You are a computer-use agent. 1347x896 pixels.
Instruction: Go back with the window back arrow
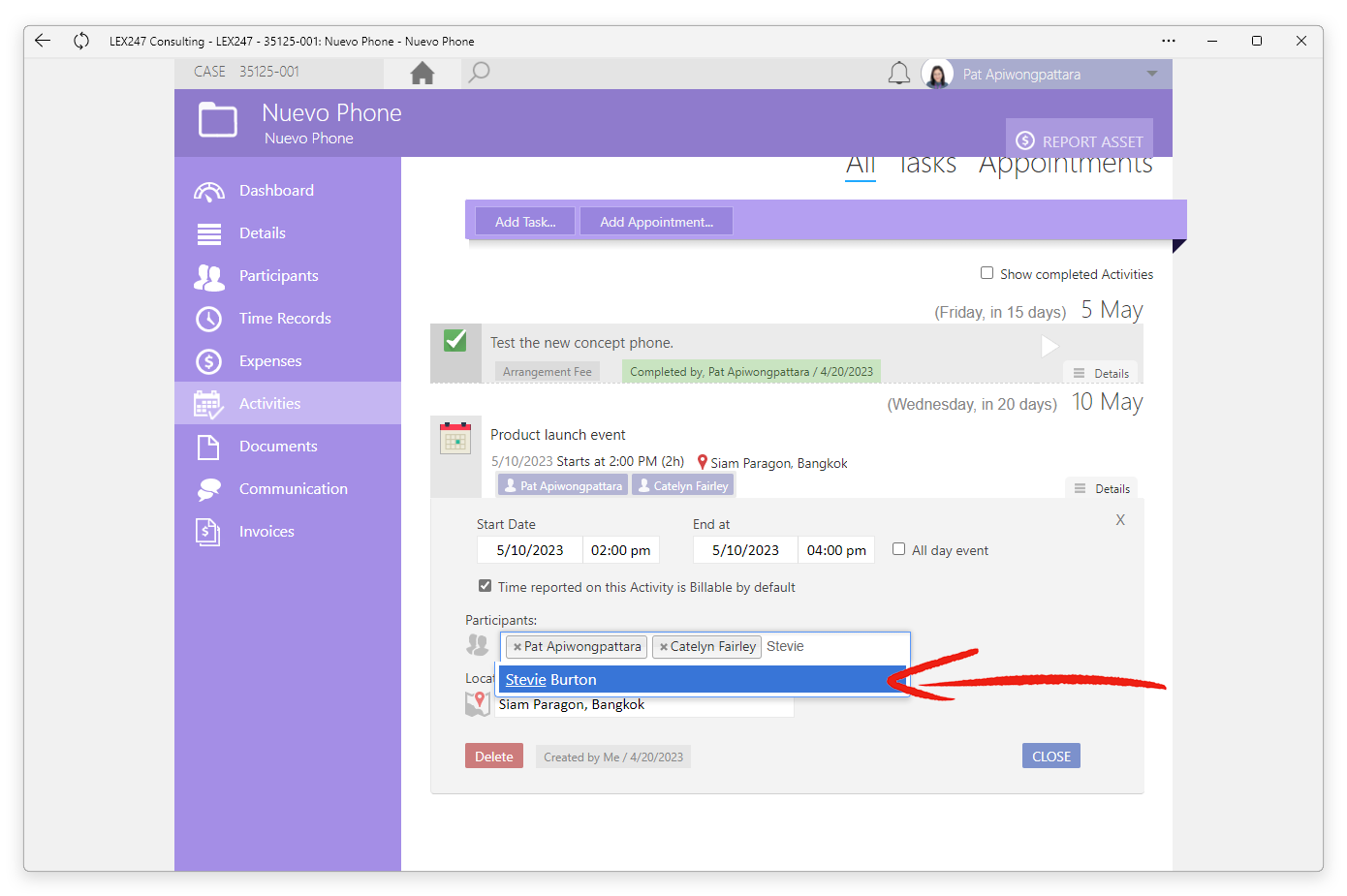[x=42, y=41]
